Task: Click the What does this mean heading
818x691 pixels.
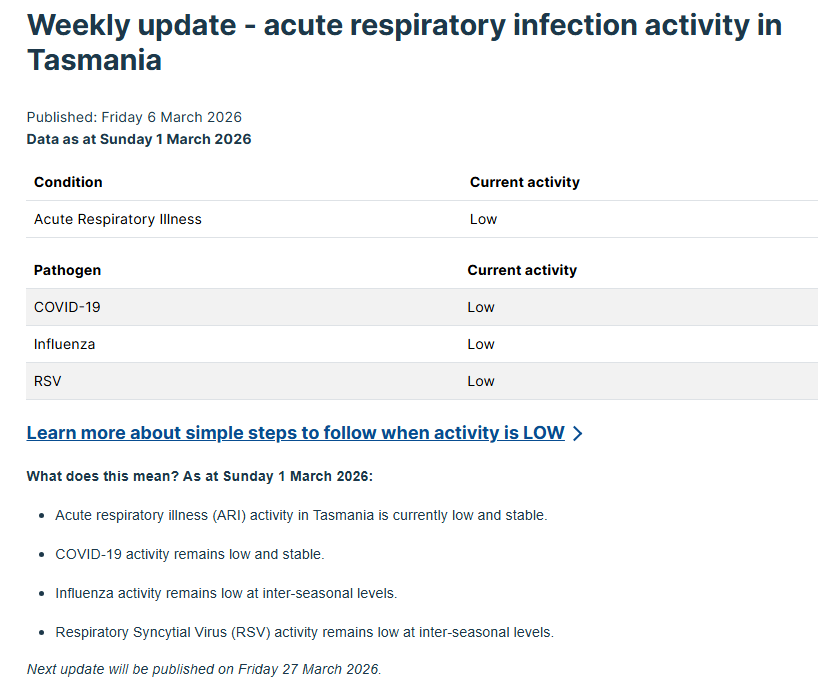Action: (x=199, y=476)
